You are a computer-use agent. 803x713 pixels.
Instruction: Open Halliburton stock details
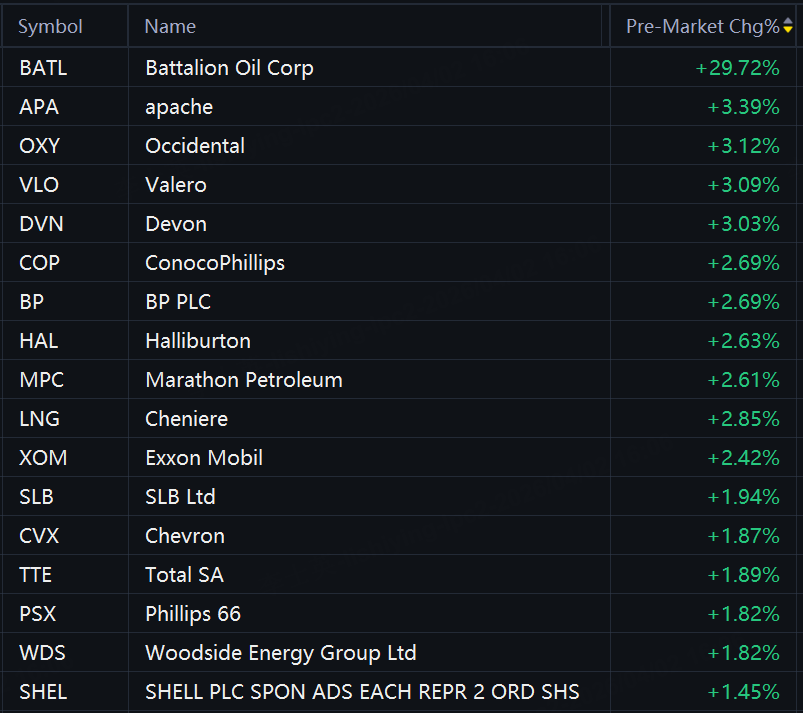pos(198,341)
